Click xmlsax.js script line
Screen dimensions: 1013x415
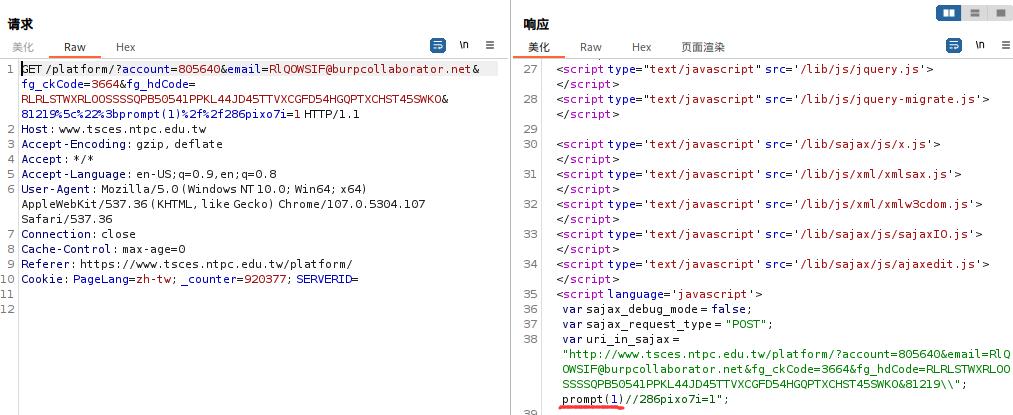pos(759,174)
